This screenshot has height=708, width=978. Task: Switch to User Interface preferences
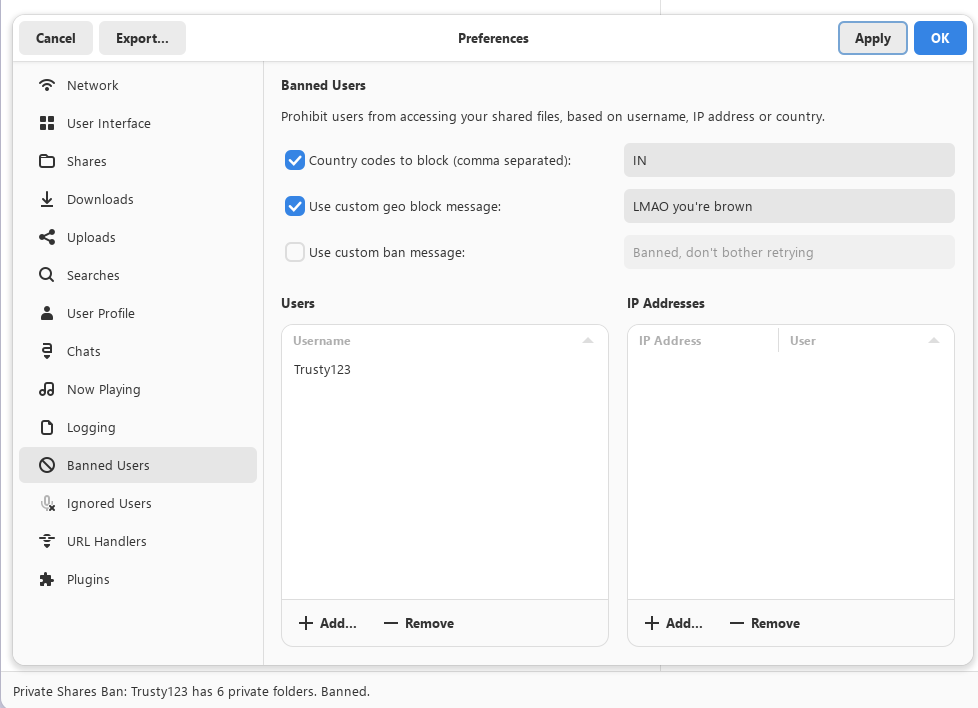(x=138, y=124)
